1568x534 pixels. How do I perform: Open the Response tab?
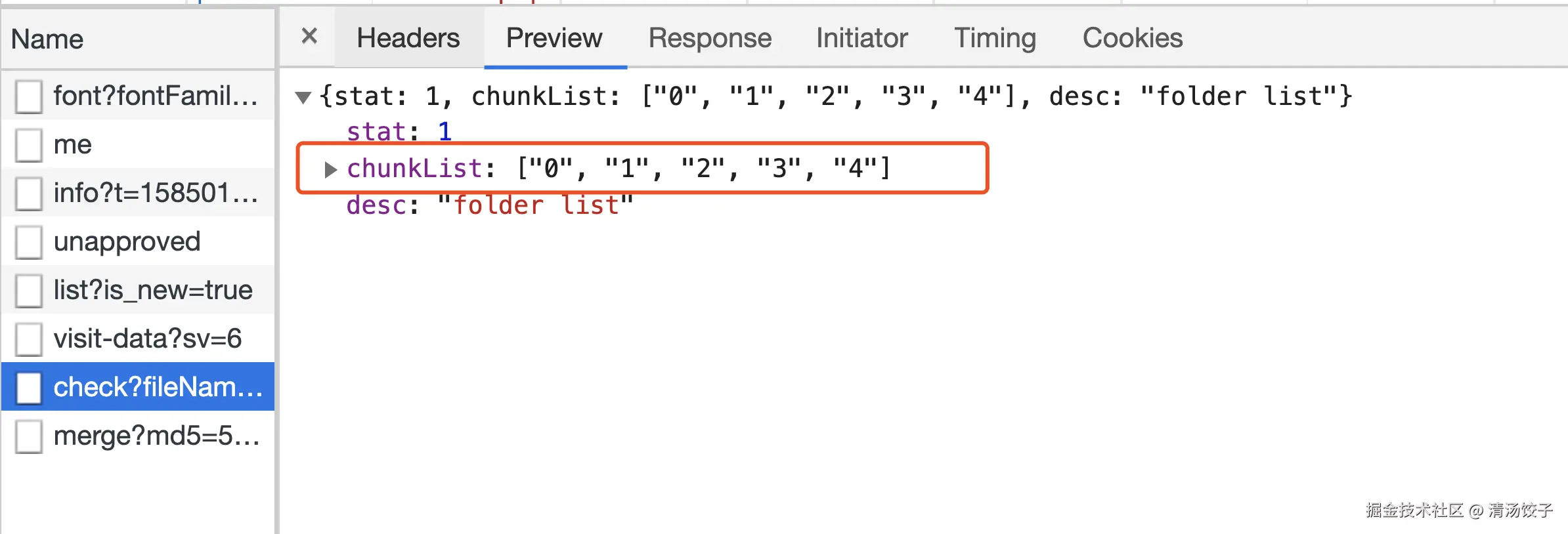click(x=709, y=38)
